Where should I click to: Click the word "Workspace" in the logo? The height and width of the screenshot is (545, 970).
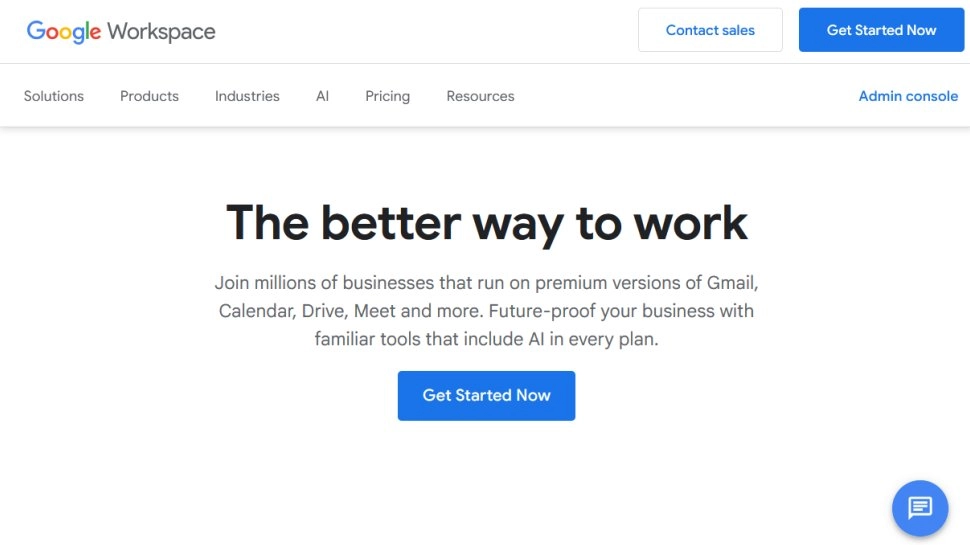coord(161,31)
